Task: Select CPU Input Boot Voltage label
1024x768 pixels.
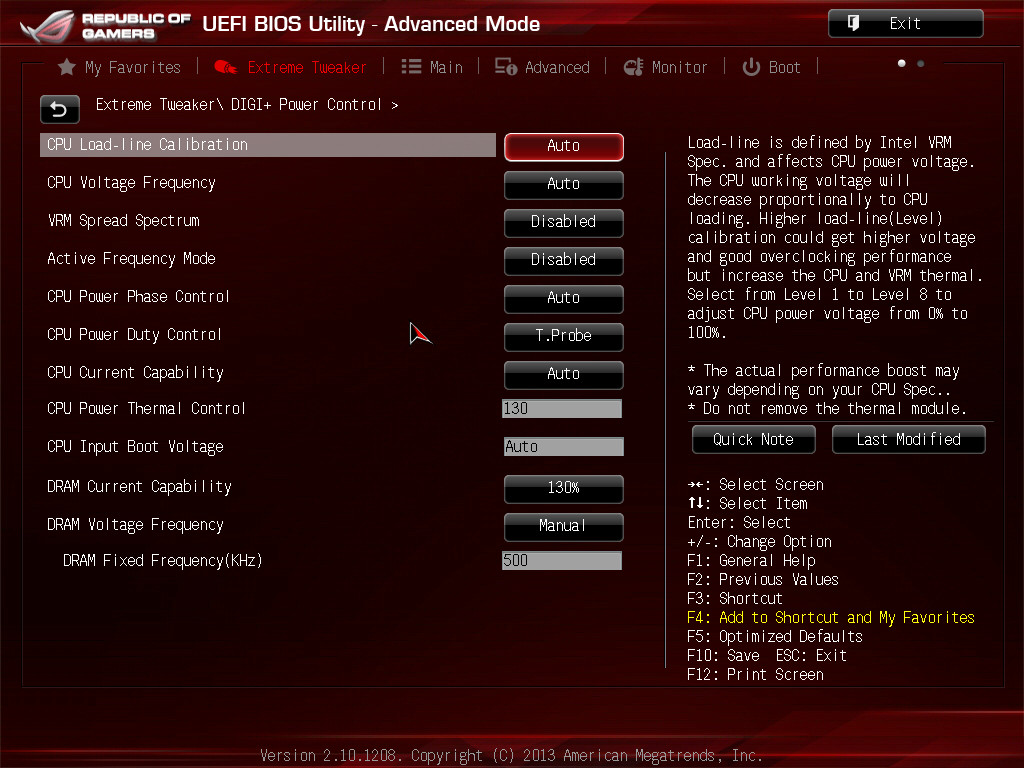Action: point(135,447)
